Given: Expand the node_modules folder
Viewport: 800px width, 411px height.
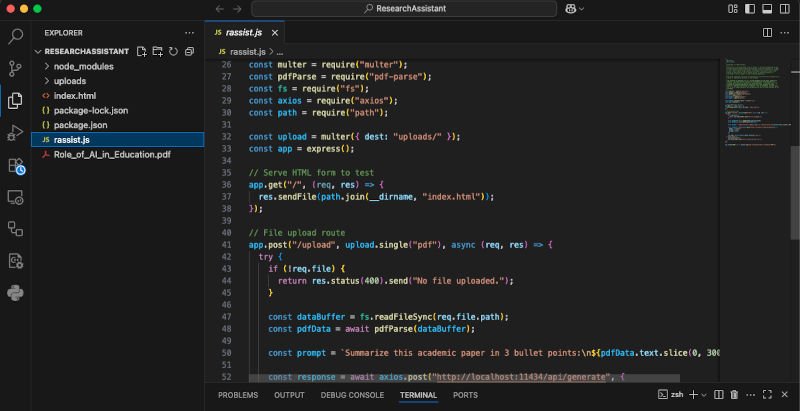Looking at the screenshot, I should click(x=83, y=66).
